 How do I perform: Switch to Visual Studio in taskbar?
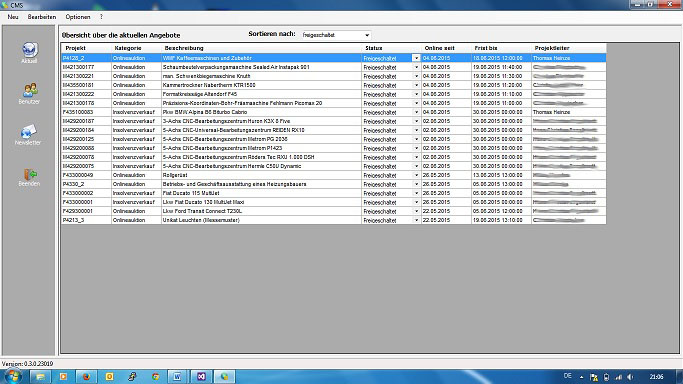coord(201,377)
